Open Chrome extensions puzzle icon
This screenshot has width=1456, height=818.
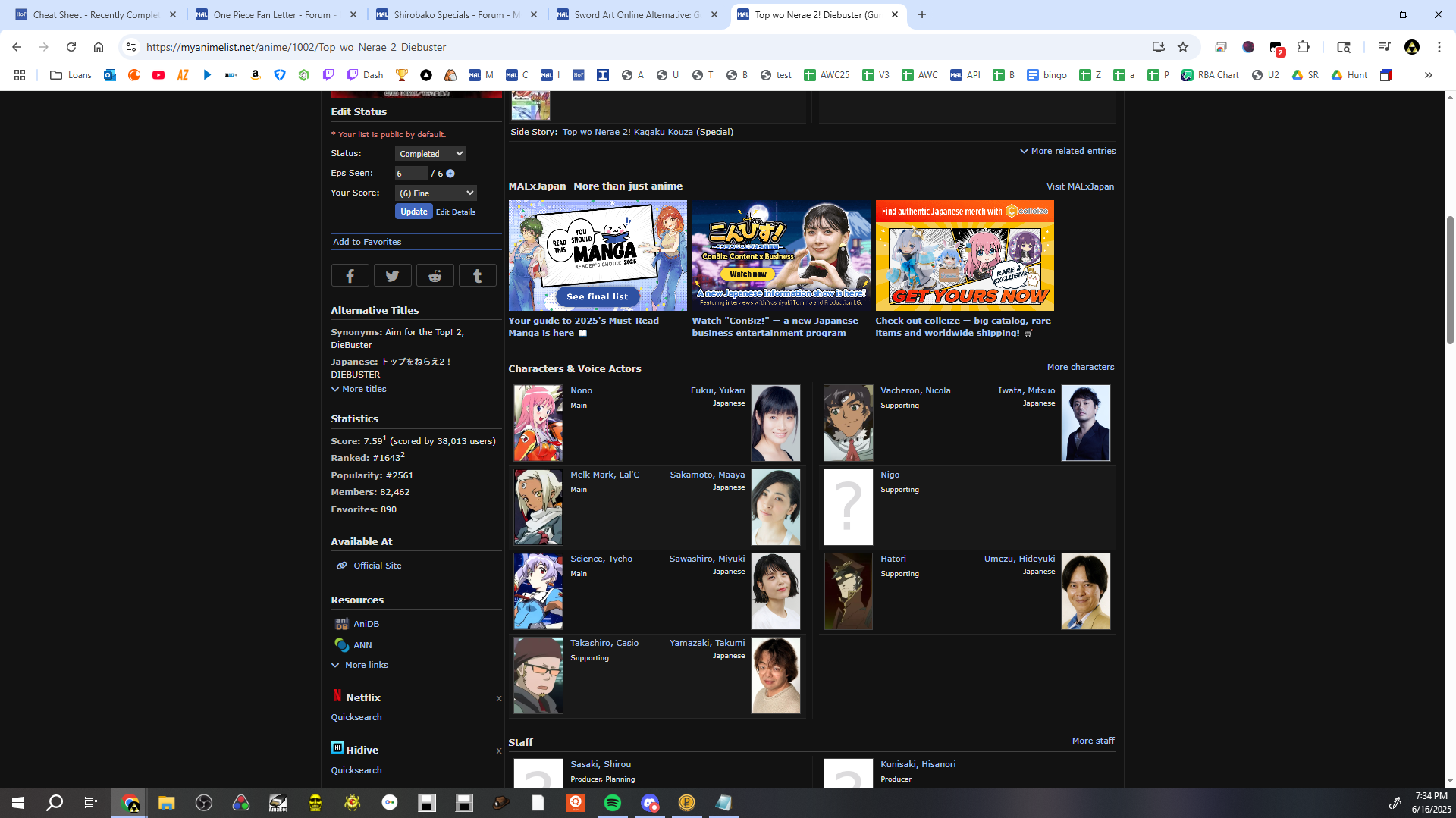click(x=1303, y=47)
